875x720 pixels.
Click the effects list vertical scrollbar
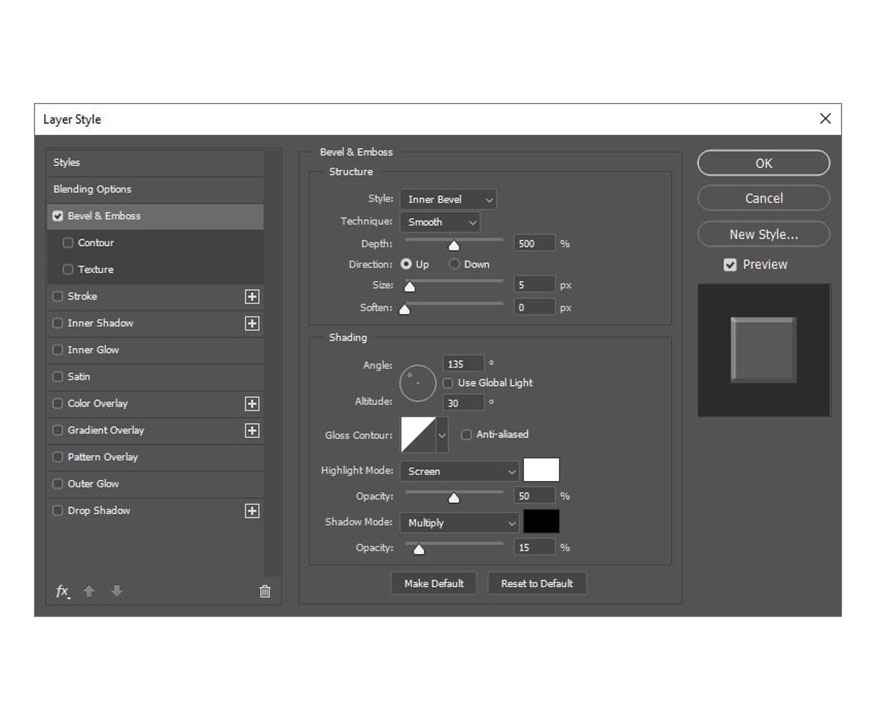[272, 363]
